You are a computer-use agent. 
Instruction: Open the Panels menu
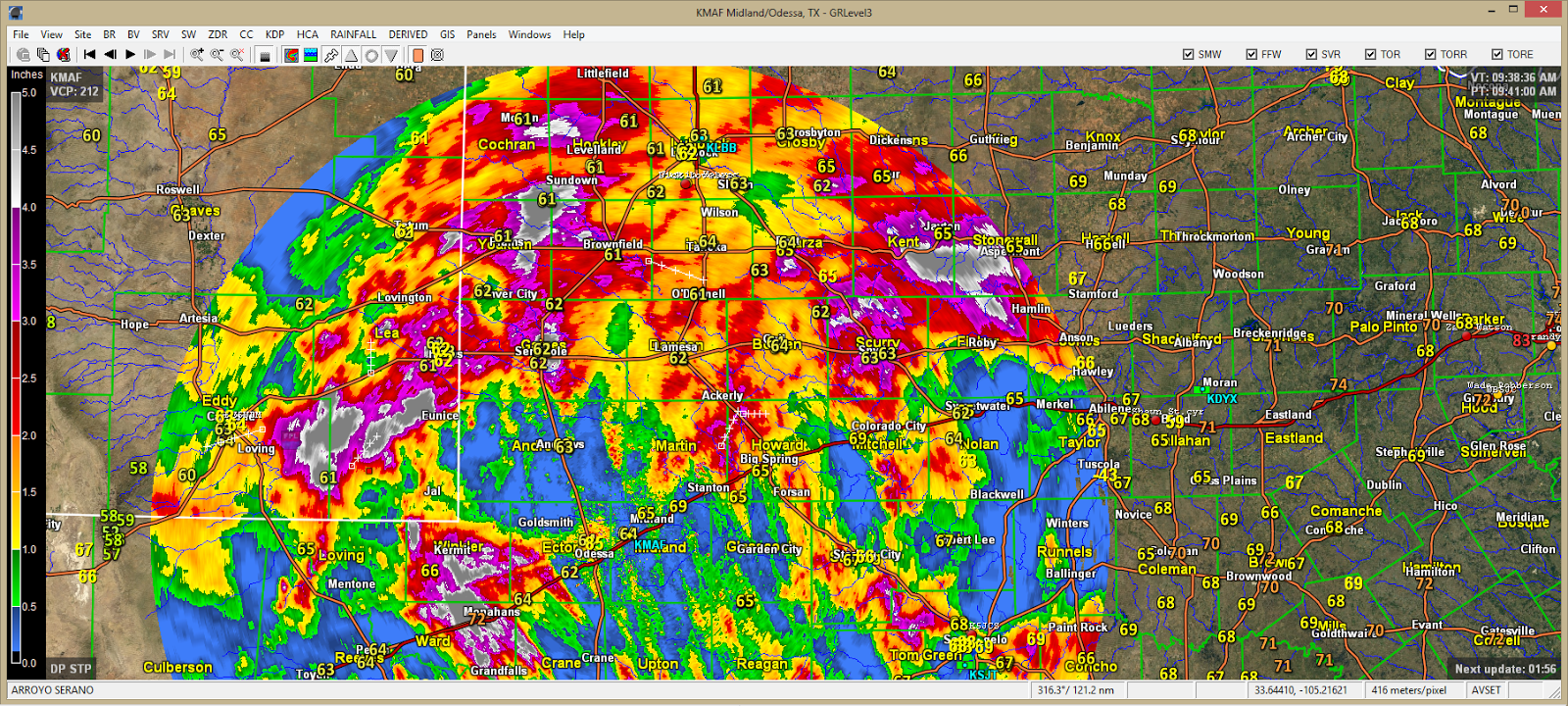(481, 34)
